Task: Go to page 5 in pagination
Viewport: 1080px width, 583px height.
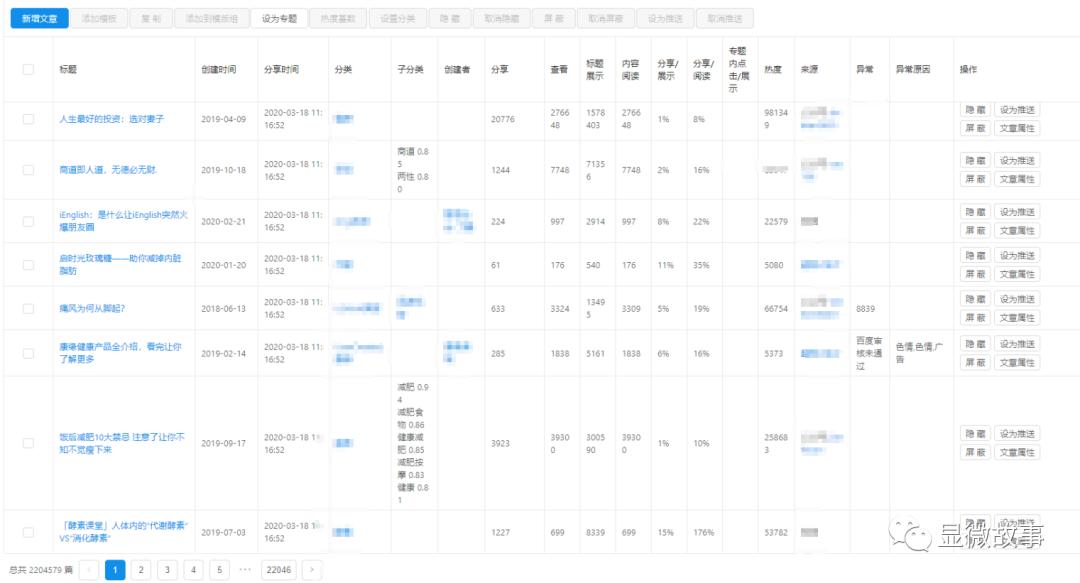Action: [x=220, y=570]
